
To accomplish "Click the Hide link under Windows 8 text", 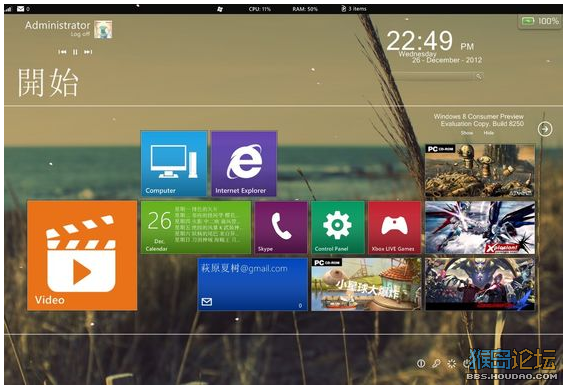I will click(x=488, y=133).
